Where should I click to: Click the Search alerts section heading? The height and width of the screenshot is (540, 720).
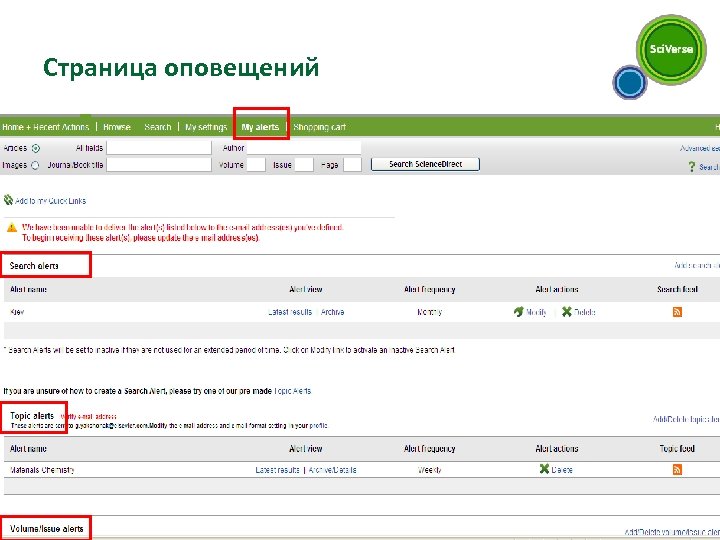point(34,266)
